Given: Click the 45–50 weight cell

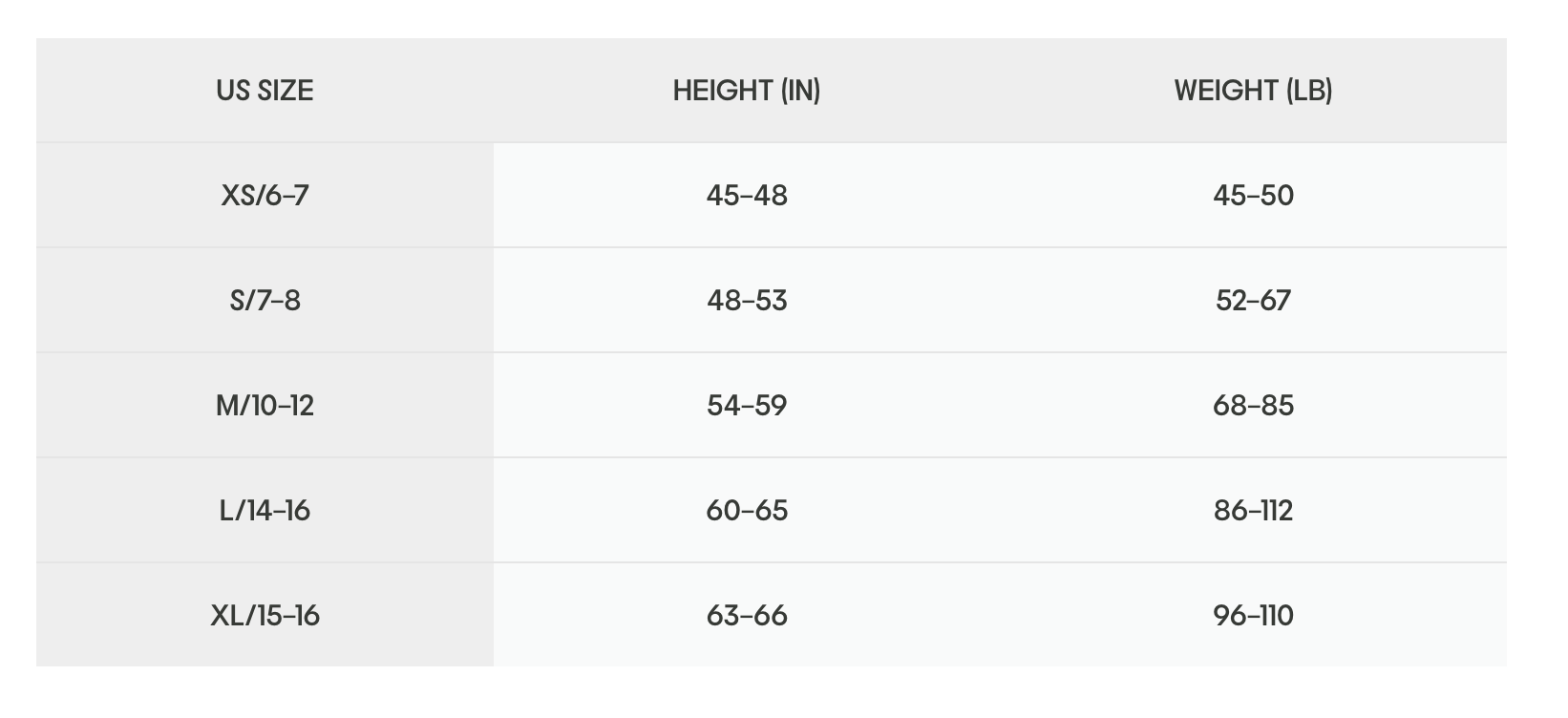Looking at the screenshot, I should coord(1253,196).
